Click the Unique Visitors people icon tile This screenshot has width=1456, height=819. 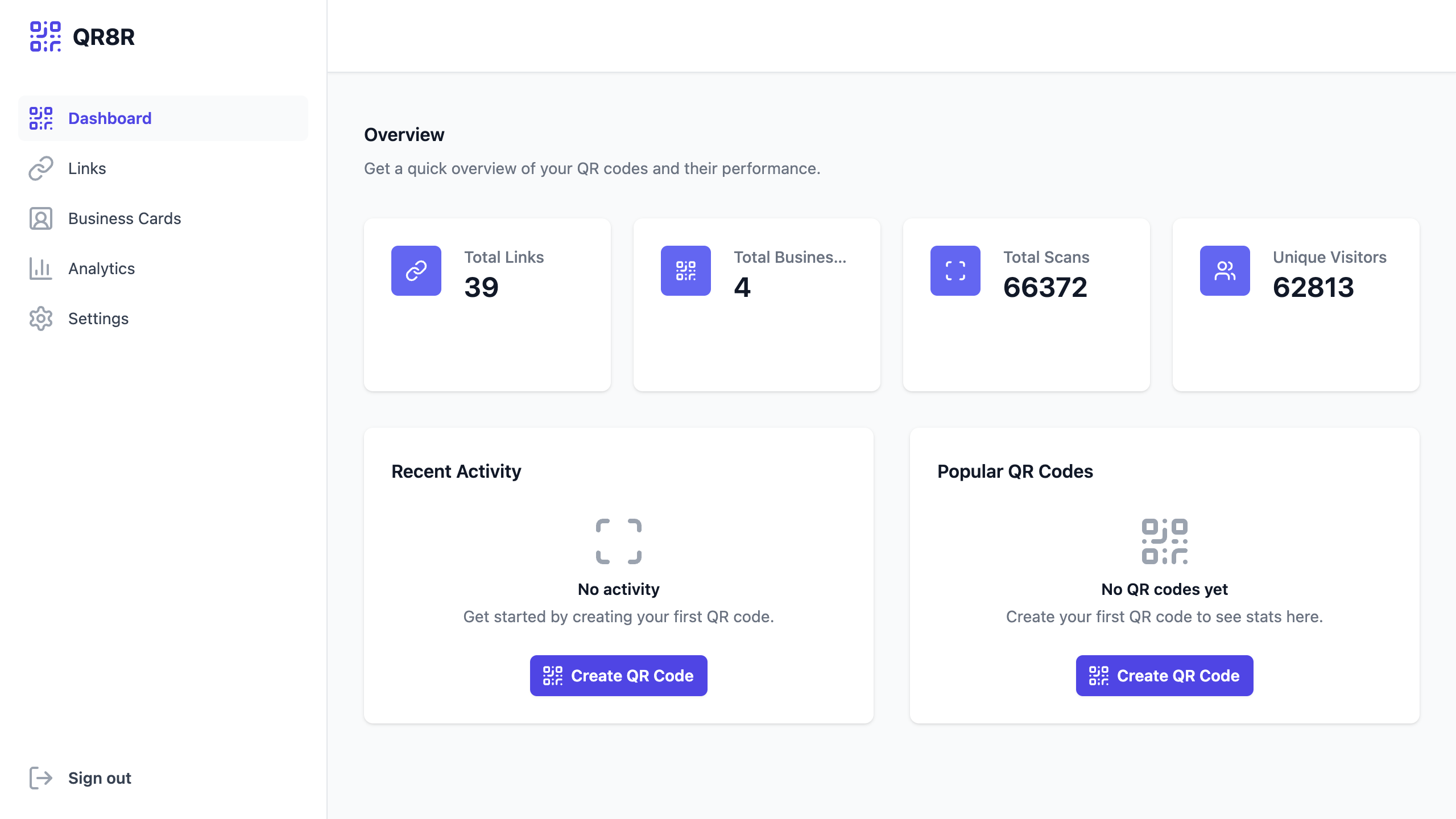pyautogui.click(x=1225, y=271)
